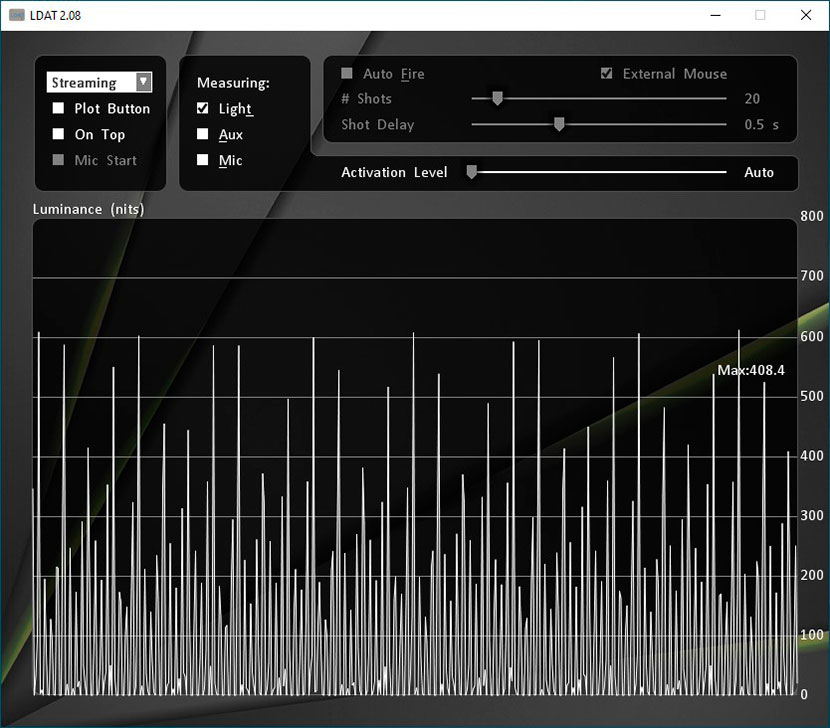Minimize the LDAT window
Screen dimensions: 830x728
tap(716, 15)
